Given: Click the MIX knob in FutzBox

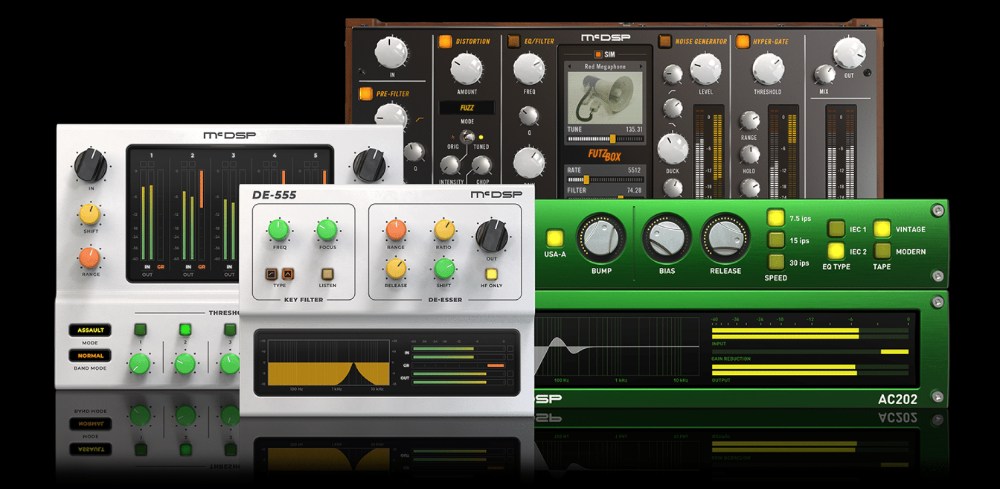Looking at the screenshot, I should pyautogui.click(x=825, y=74).
